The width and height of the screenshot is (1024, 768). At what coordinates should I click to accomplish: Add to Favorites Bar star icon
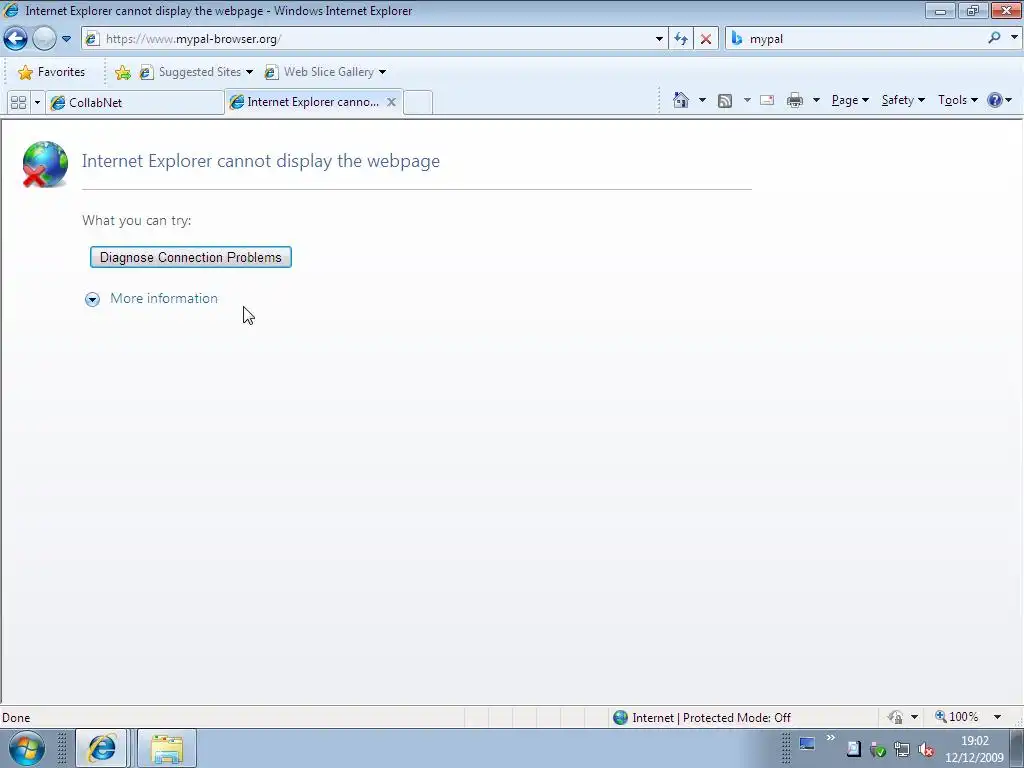tap(122, 72)
